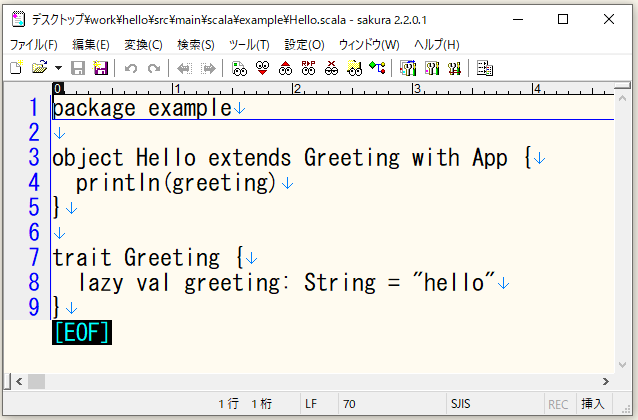Click the vertical scrollbar up arrow

click(622, 98)
